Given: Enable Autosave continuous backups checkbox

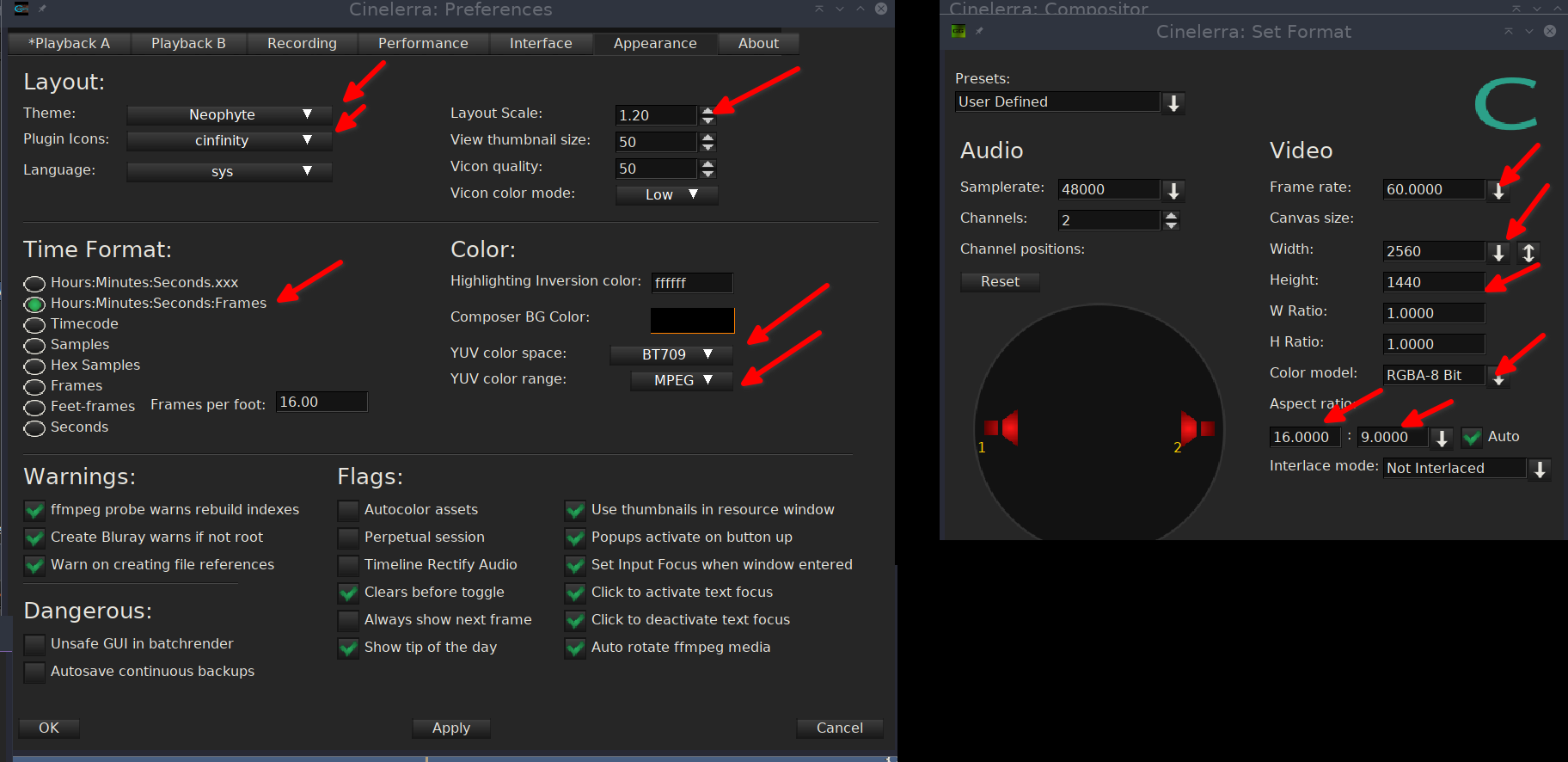Looking at the screenshot, I should tap(34, 672).
